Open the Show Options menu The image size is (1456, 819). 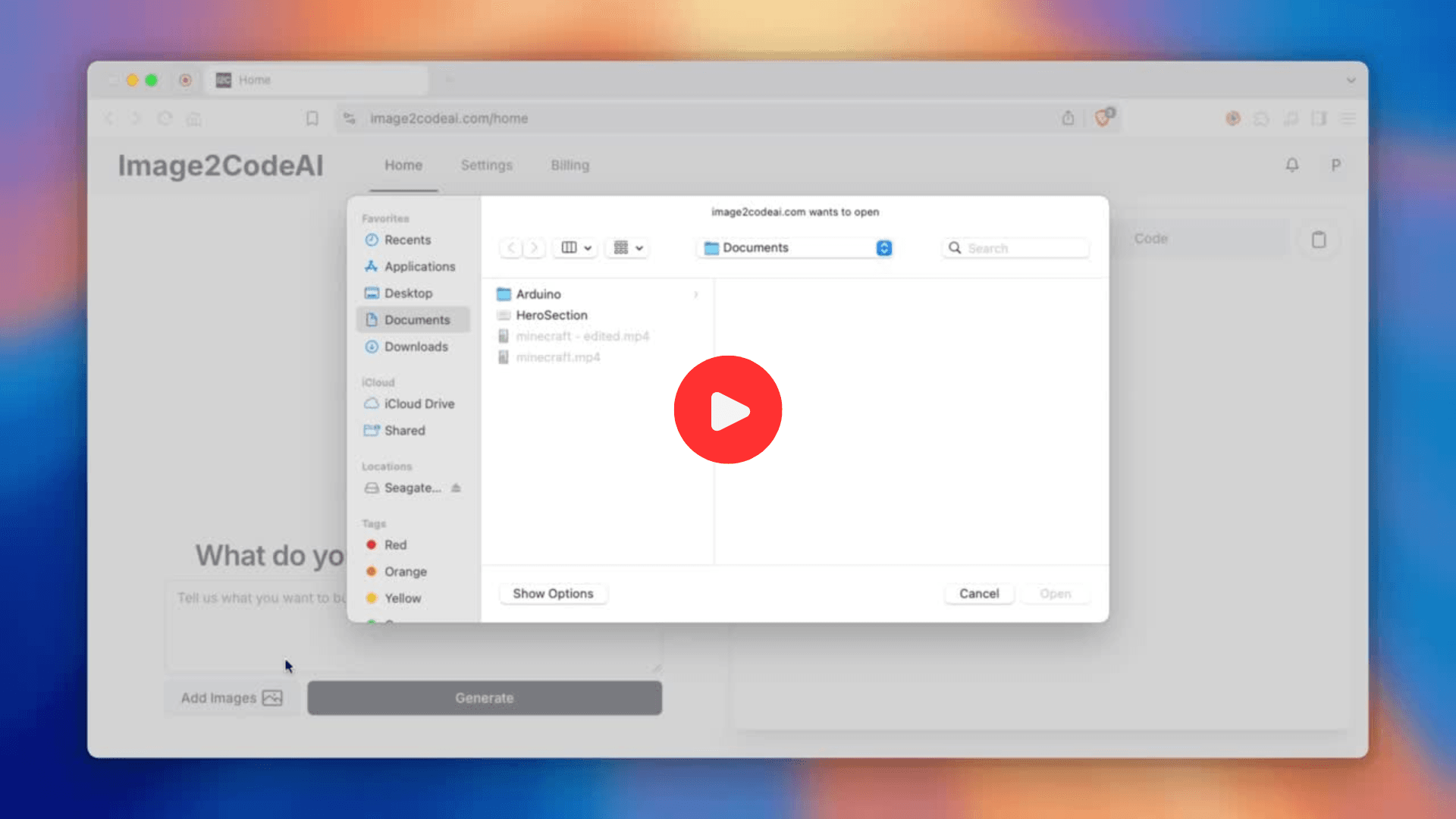click(551, 593)
